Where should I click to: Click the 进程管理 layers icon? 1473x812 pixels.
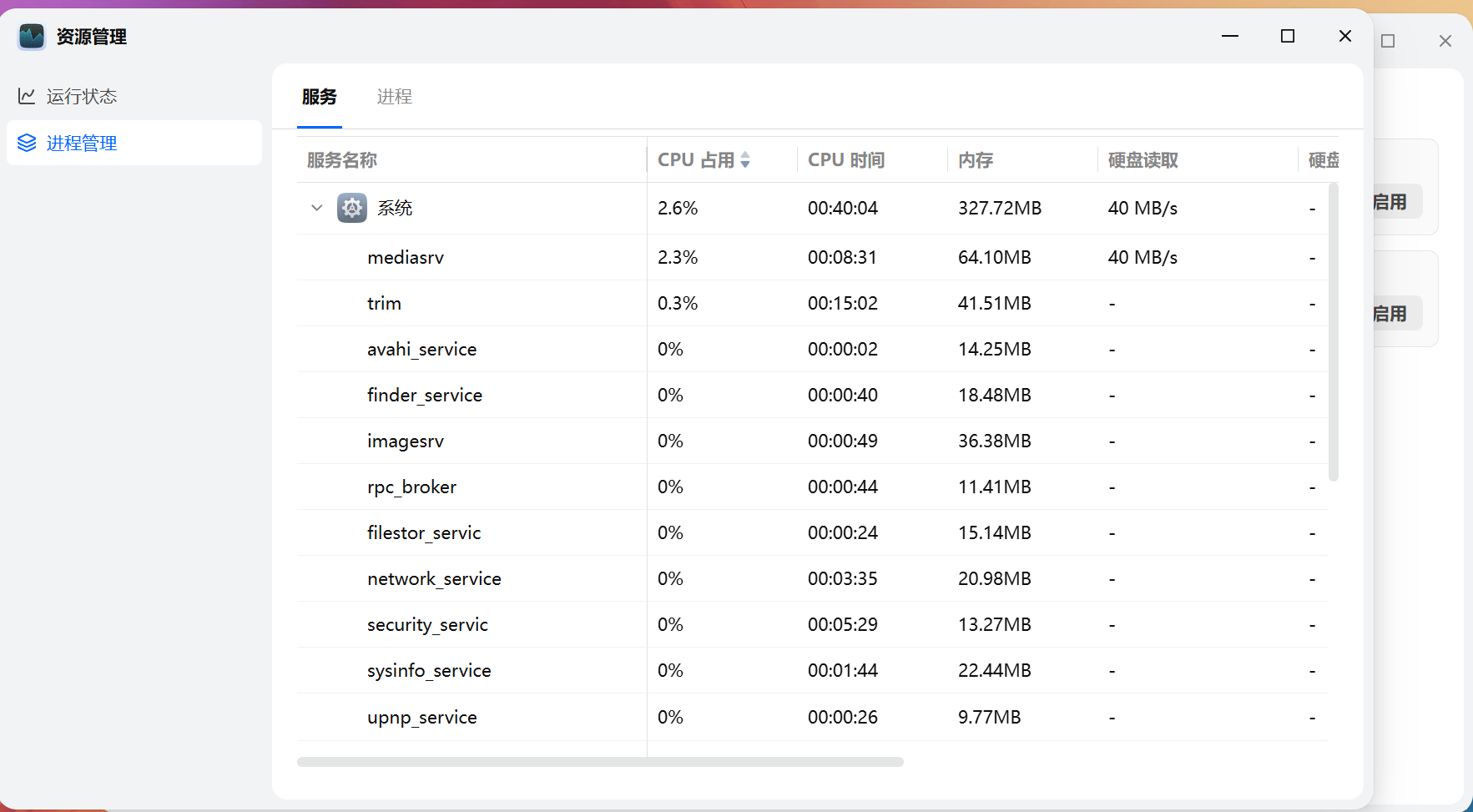(27, 143)
